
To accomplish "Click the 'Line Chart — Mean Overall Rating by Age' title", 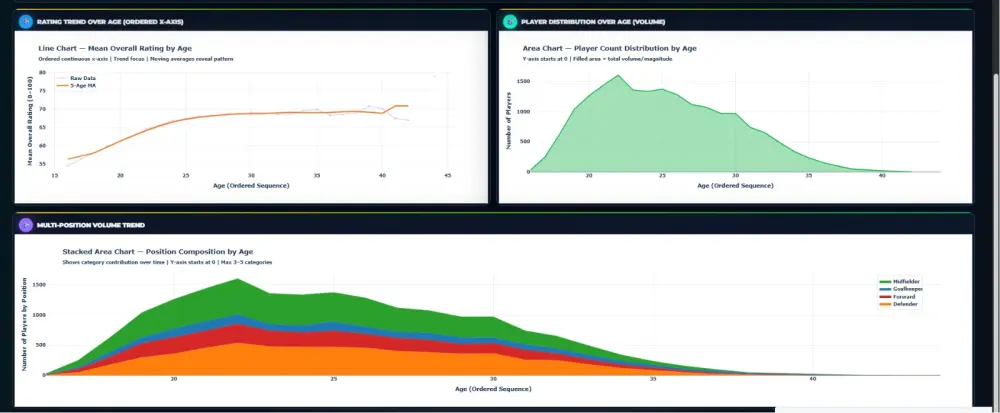I will click(115, 48).
